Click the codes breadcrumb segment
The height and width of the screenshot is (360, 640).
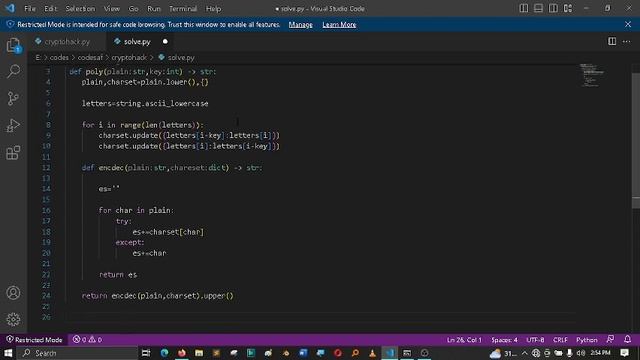[x=59, y=58]
